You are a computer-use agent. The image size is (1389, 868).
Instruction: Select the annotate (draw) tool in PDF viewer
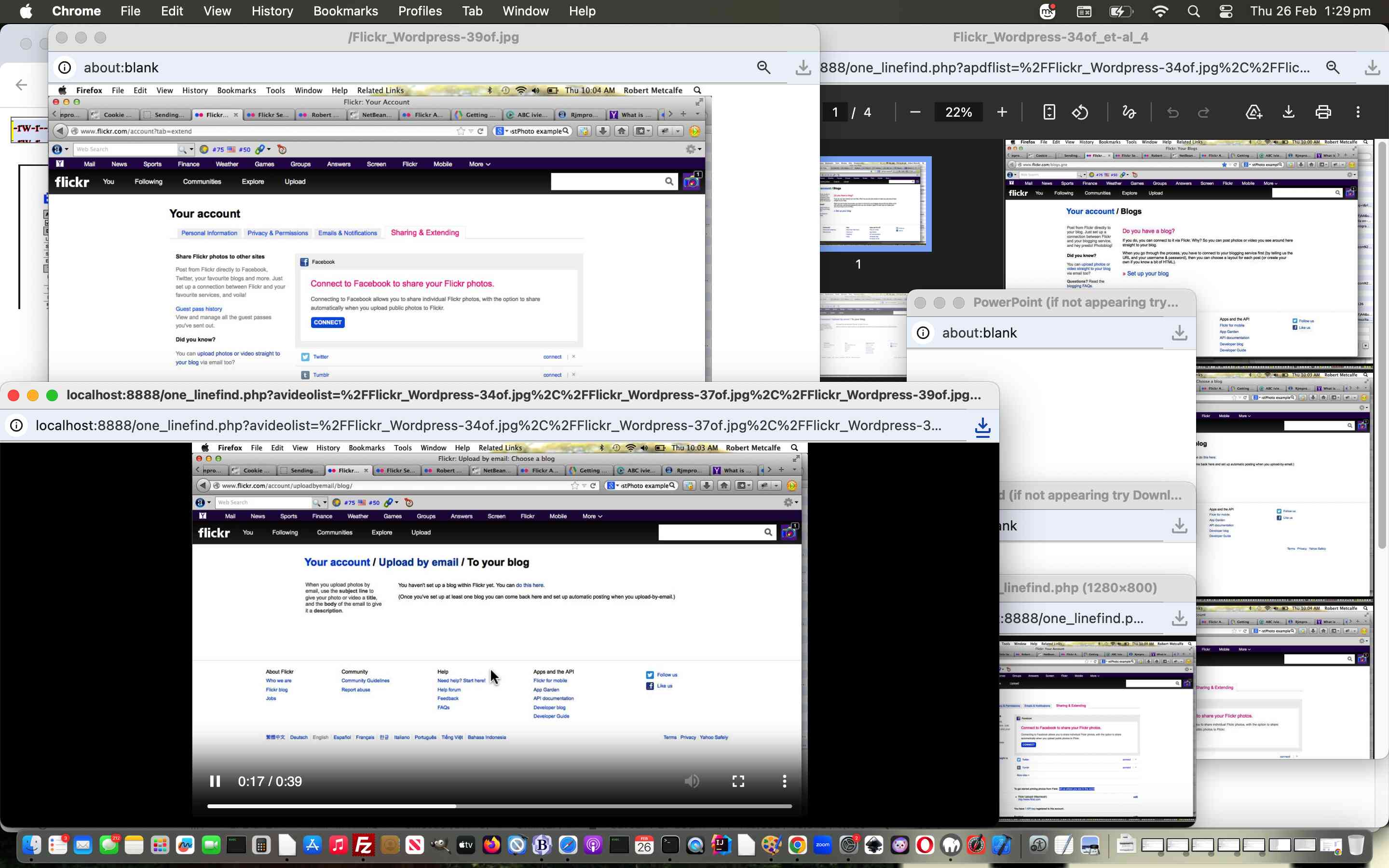[x=1129, y=112]
